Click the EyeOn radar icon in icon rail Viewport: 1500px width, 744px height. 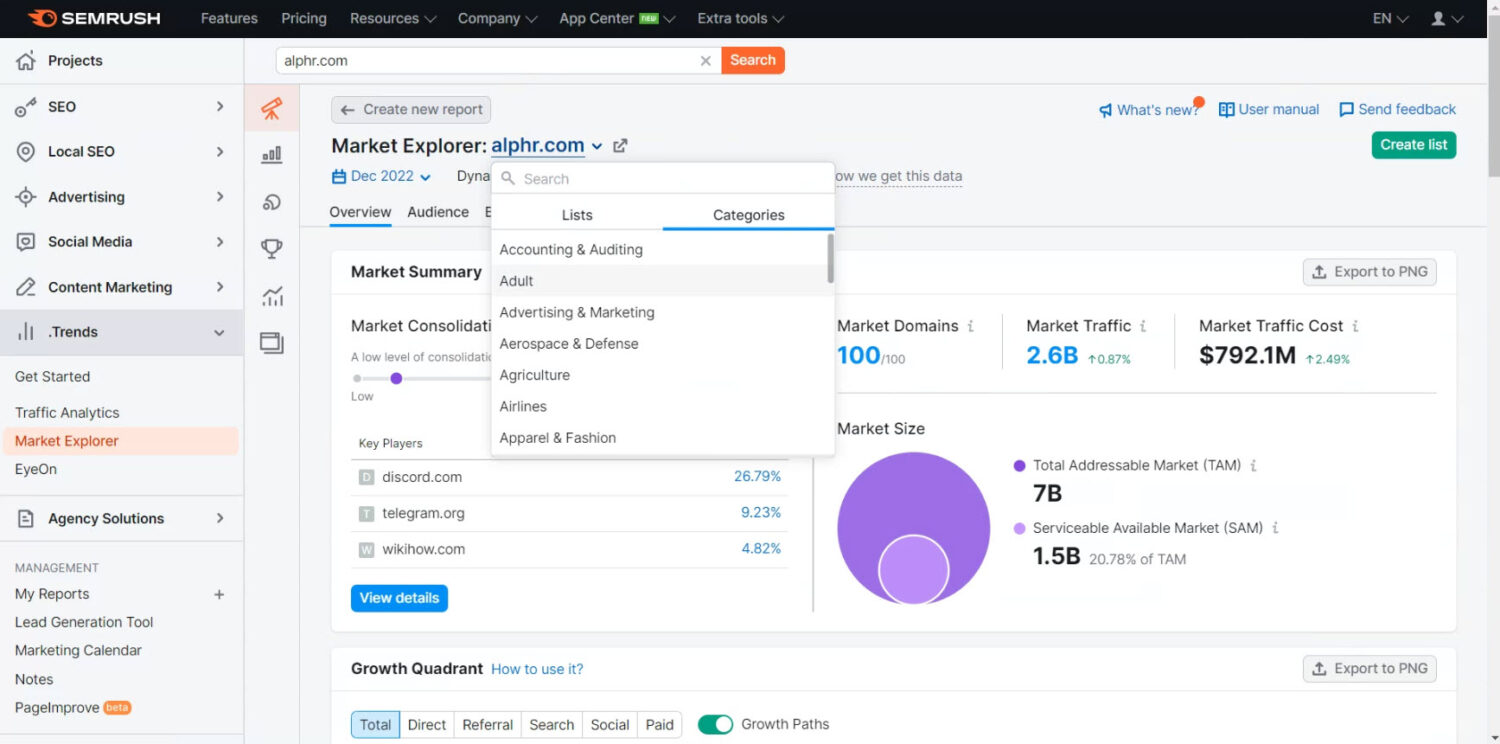pos(272,202)
